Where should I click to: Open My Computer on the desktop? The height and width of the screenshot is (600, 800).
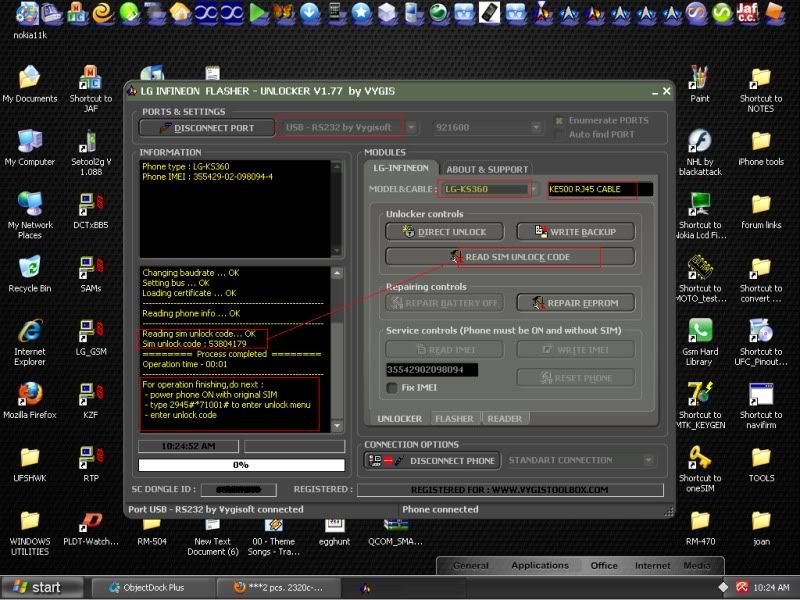(x=30, y=148)
